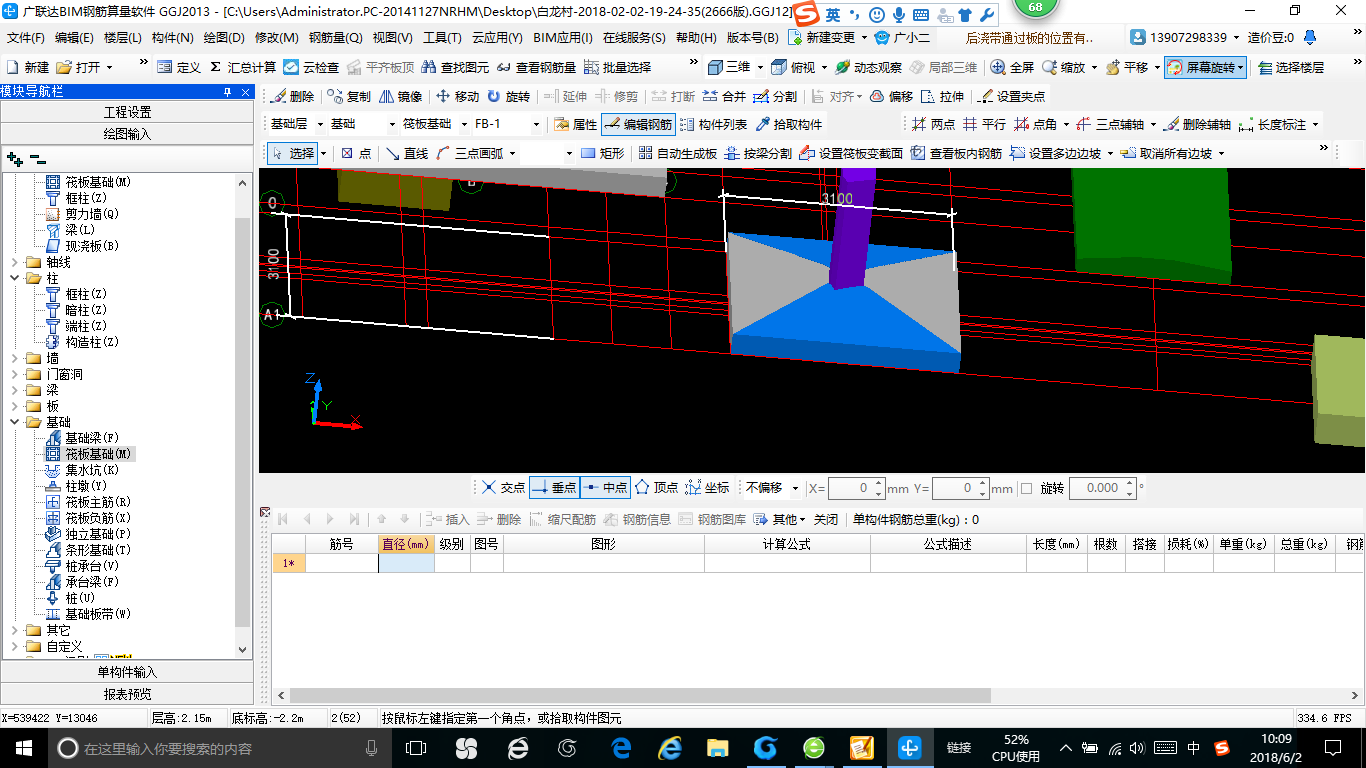This screenshot has width=1366, height=768.
Task: Click 查找图元 find element tool
Action: 456,67
